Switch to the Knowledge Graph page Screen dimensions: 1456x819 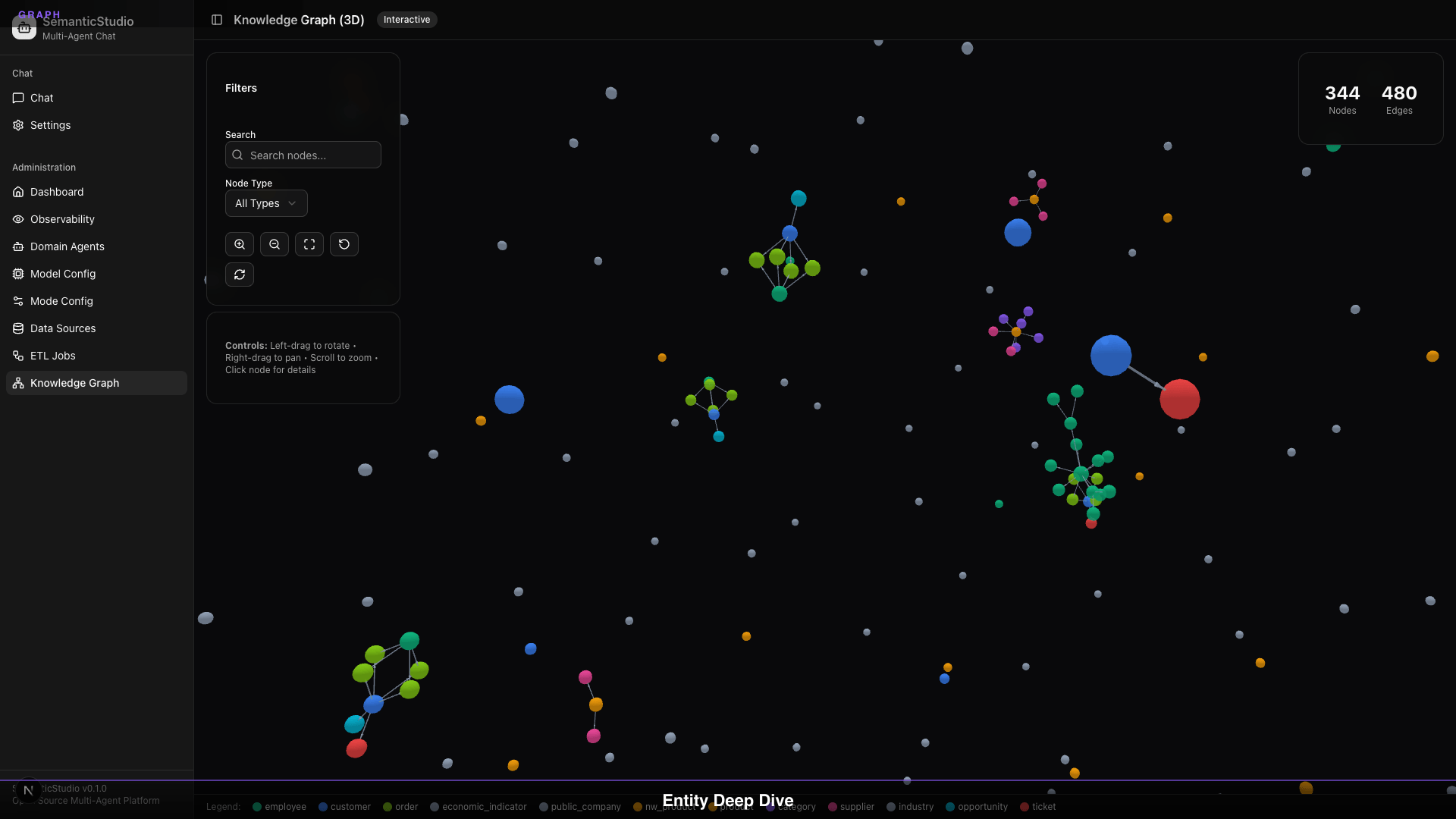pos(74,383)
